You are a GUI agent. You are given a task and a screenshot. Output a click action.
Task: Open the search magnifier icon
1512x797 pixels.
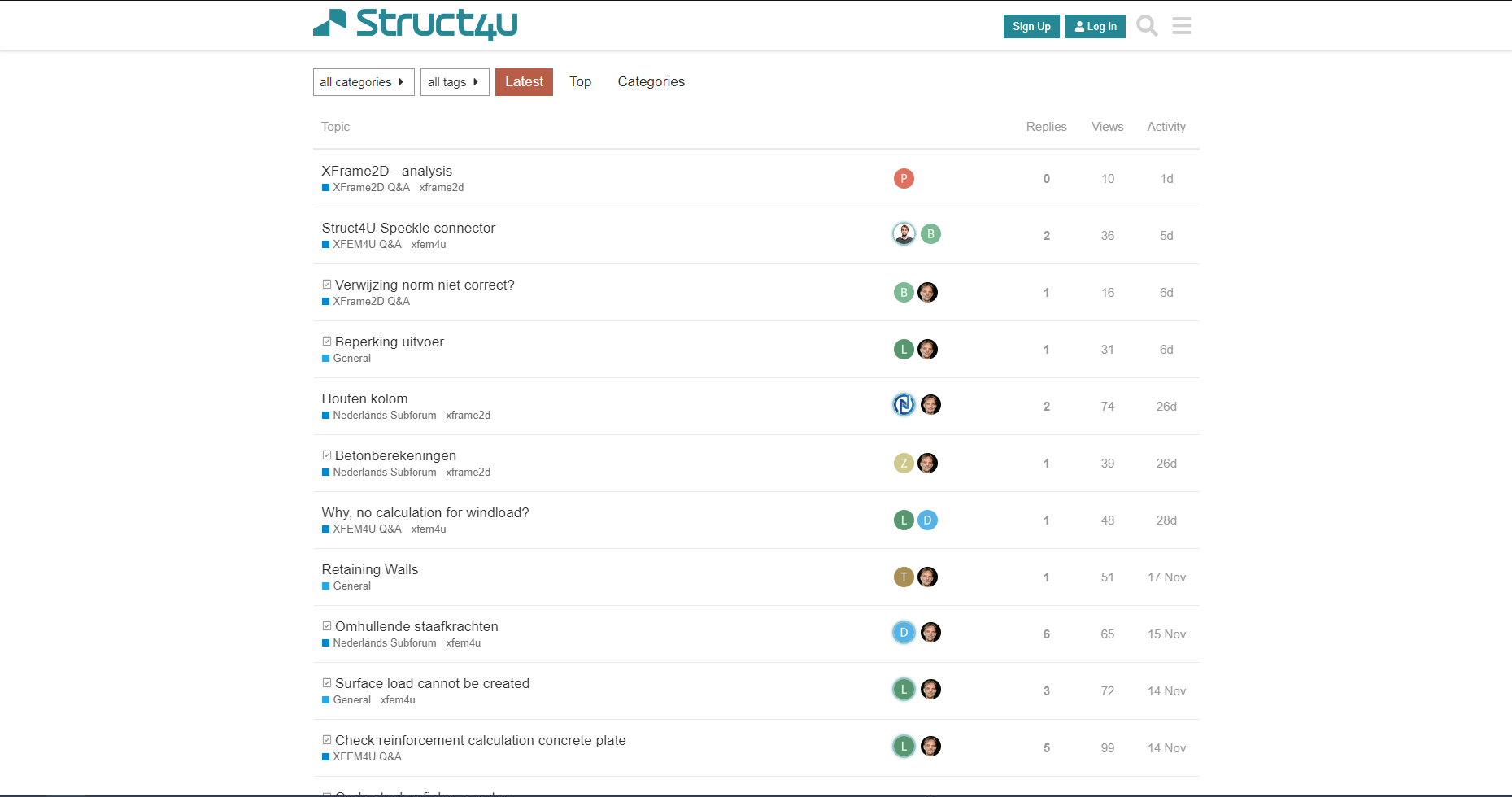click(1147, 26)
